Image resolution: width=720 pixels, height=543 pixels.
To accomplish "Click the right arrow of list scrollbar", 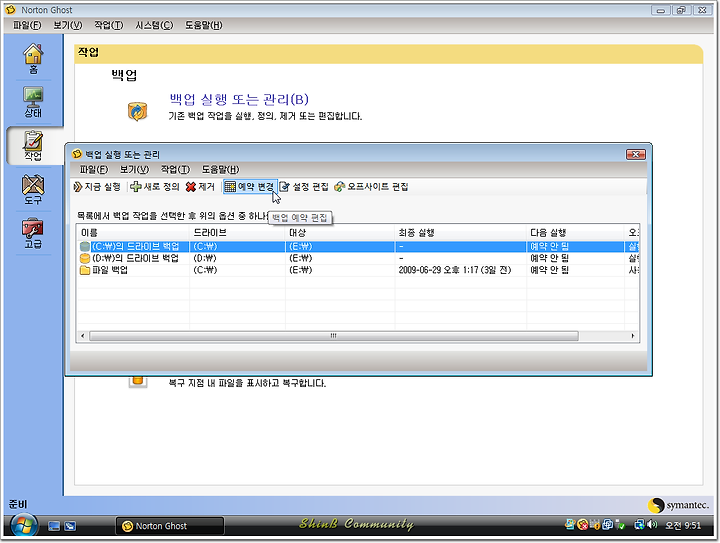I will pyautogui.click(x=633, y=336).
